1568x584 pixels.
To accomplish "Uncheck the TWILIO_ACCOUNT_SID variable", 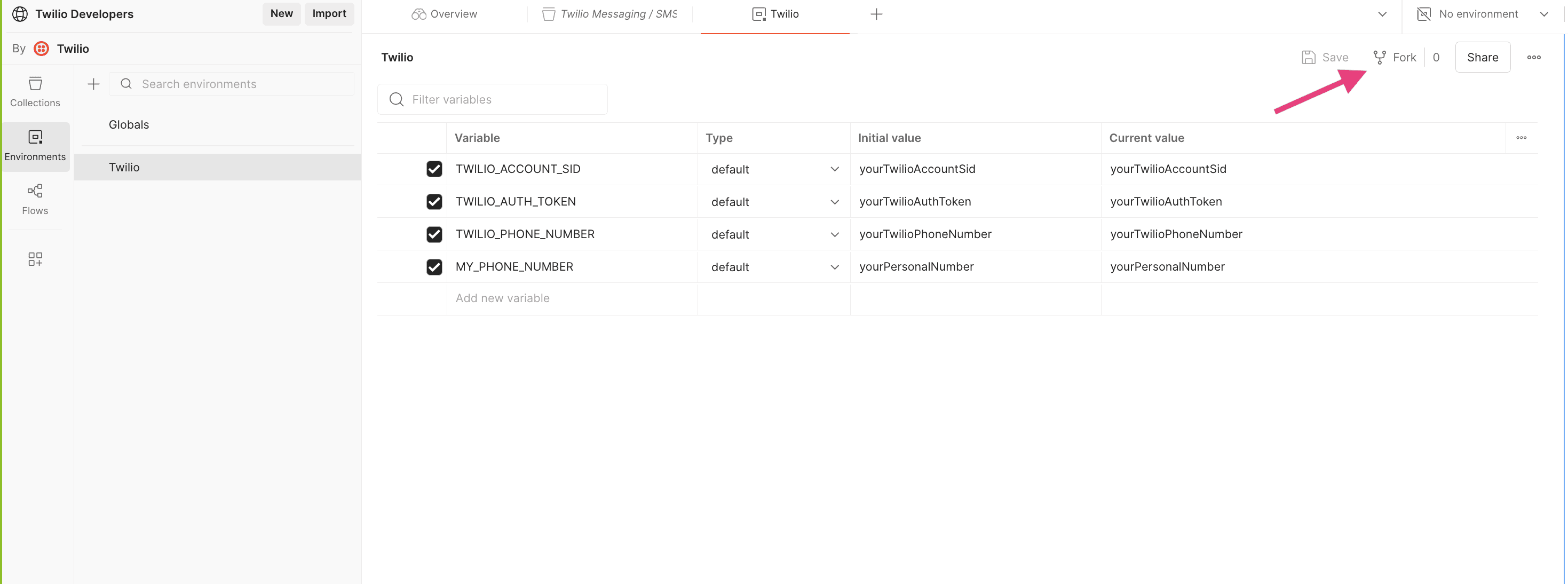I will [434, 169].
